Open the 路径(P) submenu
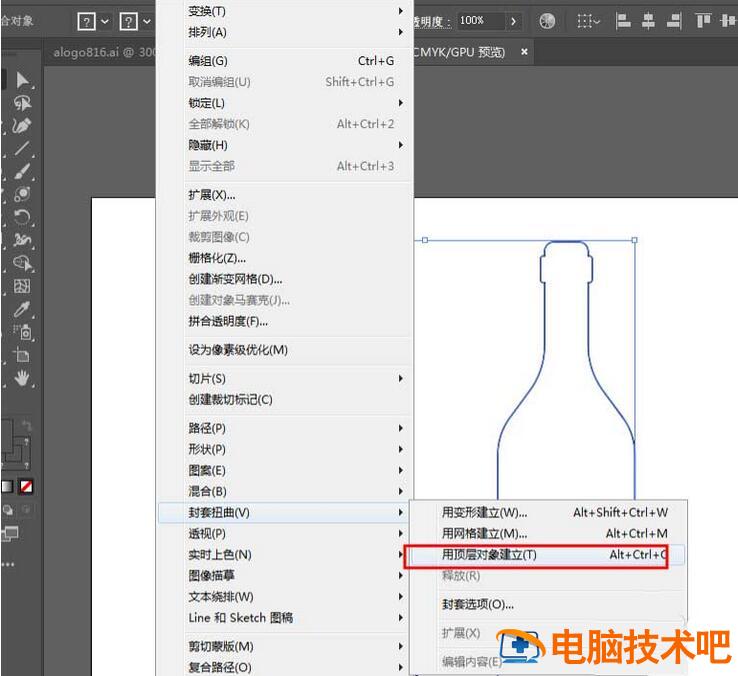The image size is (738, 676). [x=286, y=428]
